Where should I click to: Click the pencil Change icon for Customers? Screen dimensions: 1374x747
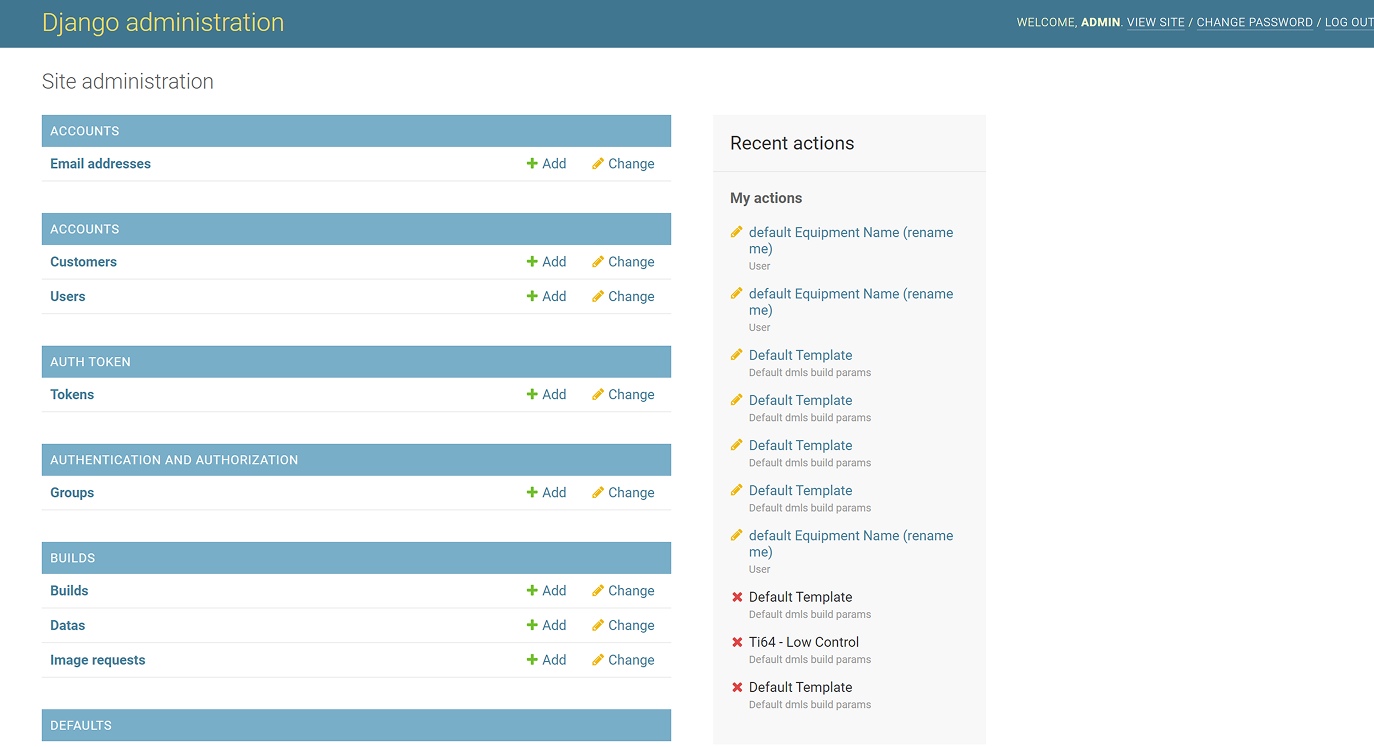[598, 262]
